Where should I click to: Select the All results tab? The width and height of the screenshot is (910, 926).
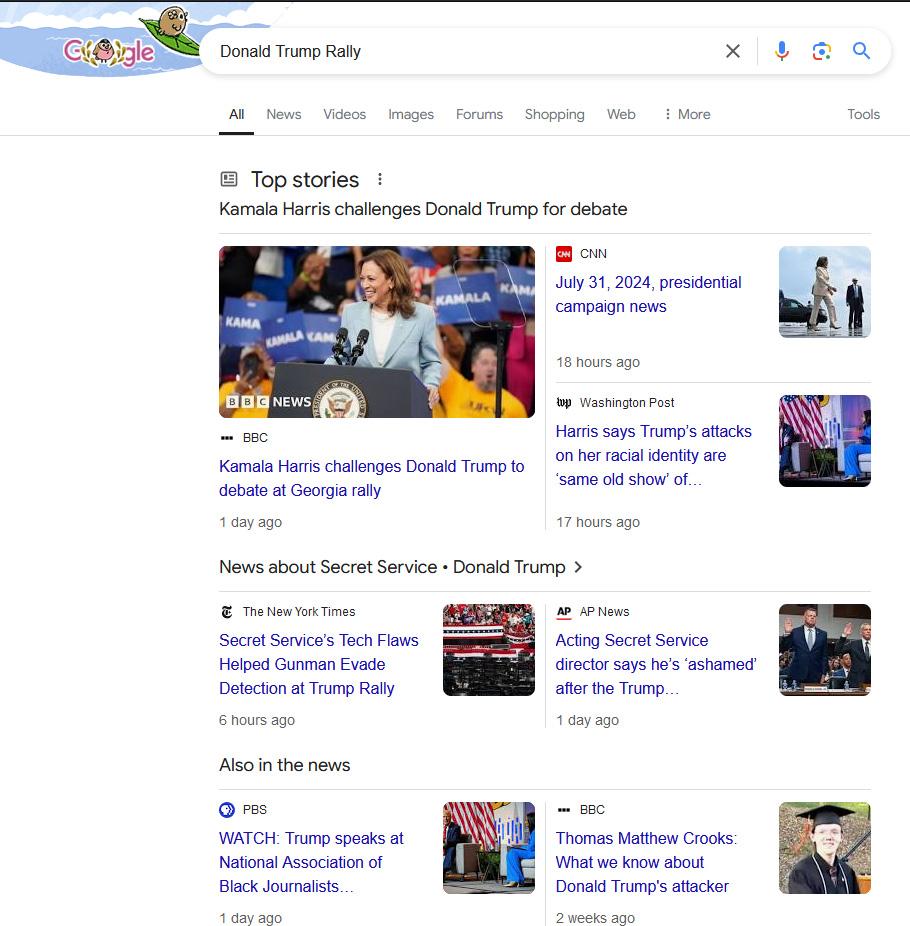(x=236, y=114)
